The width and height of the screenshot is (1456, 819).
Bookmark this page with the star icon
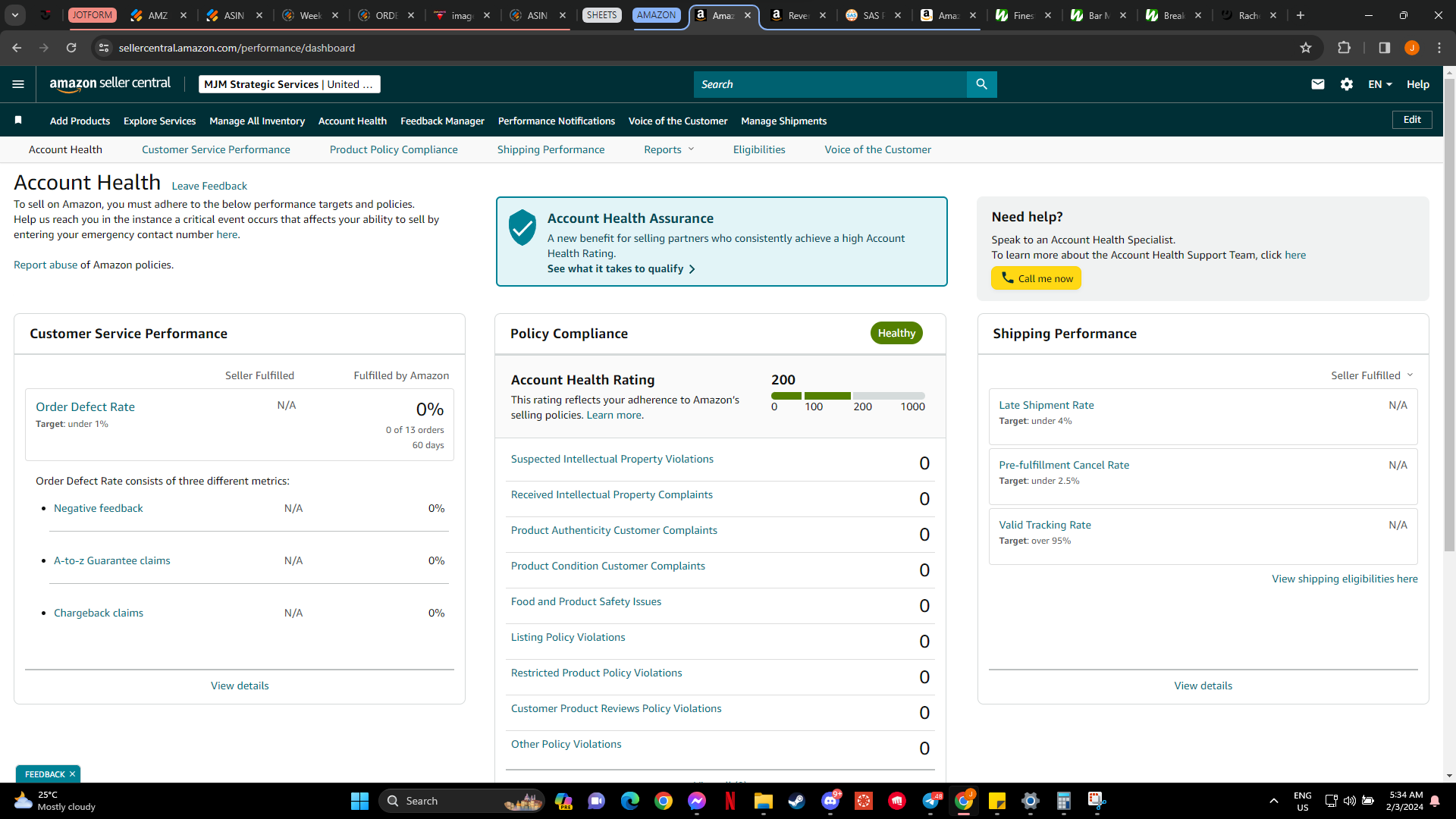pos(1306,48)
